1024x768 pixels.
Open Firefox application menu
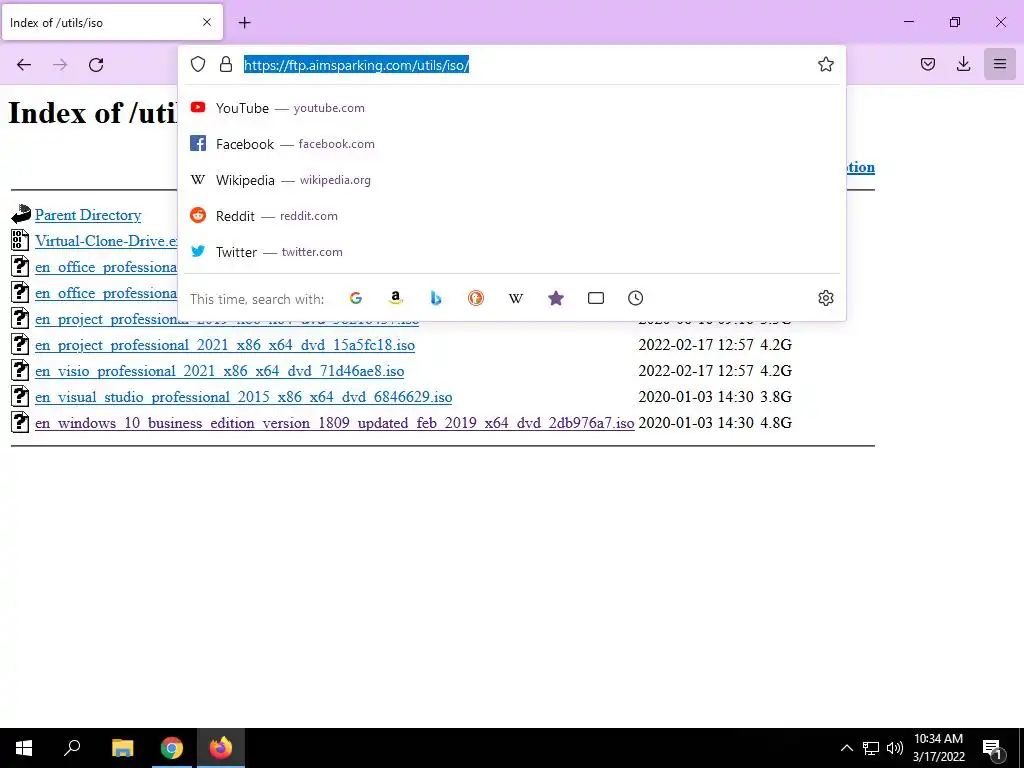tap(999, 64)
